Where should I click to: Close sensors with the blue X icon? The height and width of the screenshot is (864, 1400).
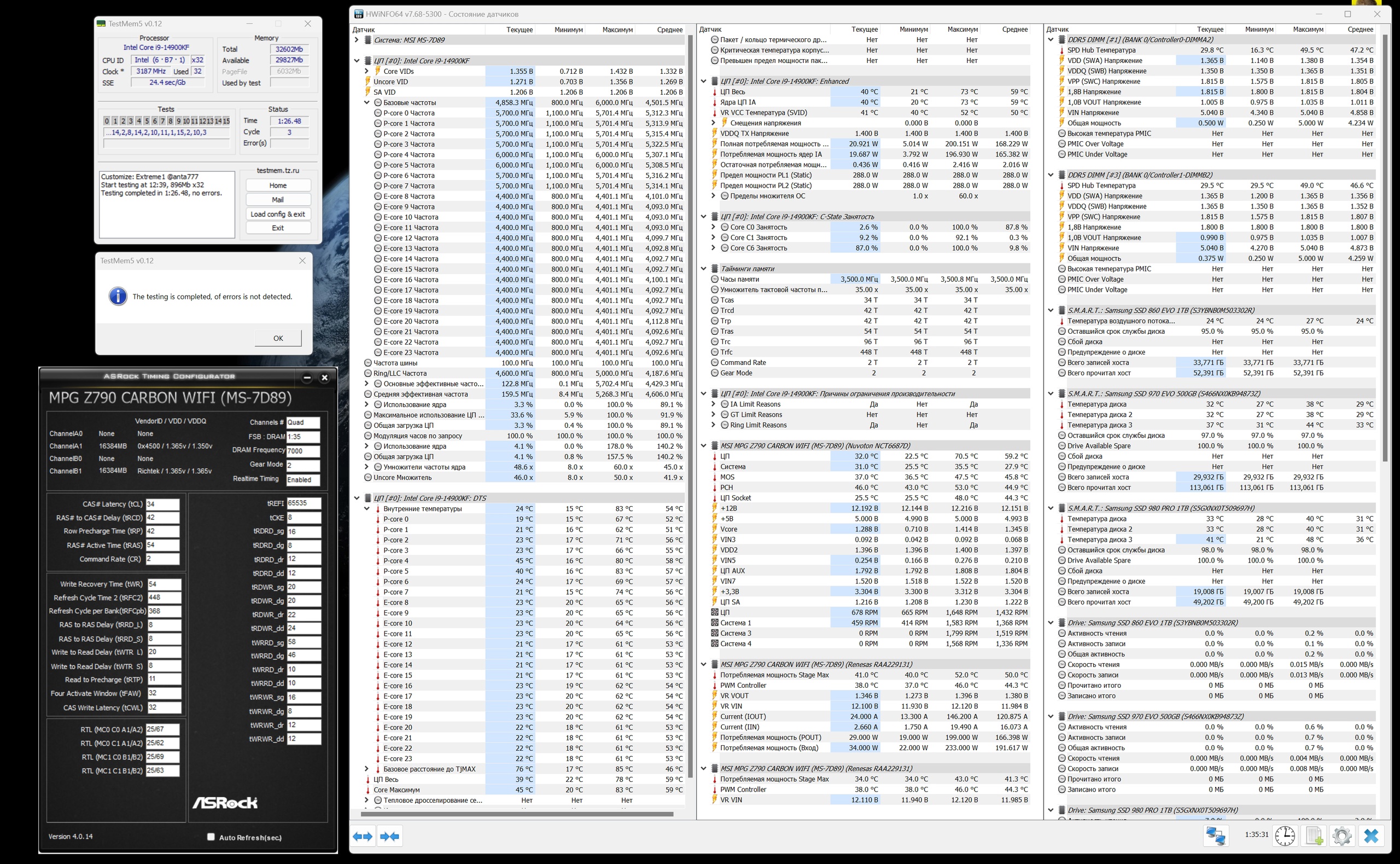coord(1371,836)
